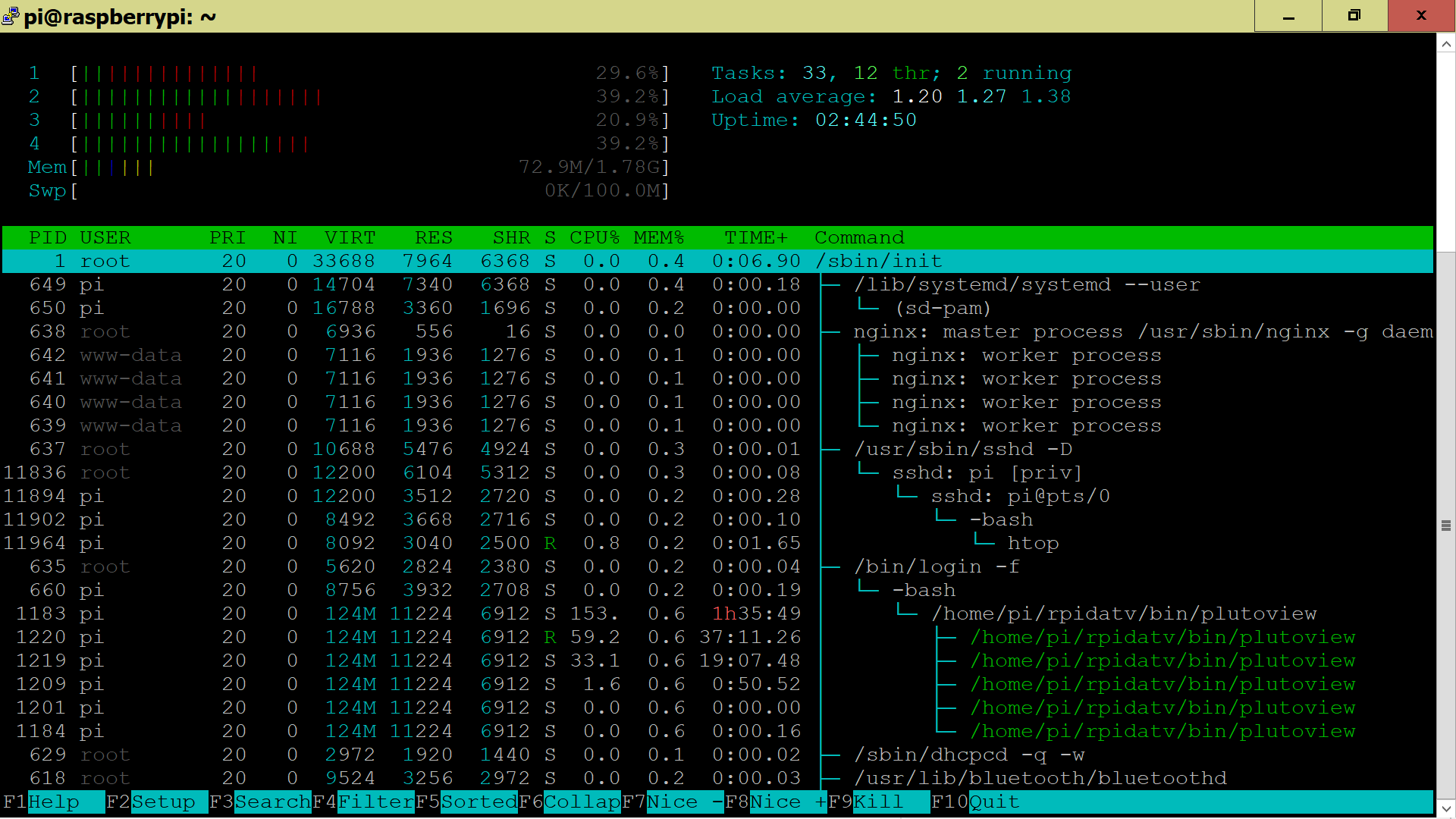Click F8 Nice plus button
This screenshot has height=819, width=1456.
coord(776,802)
